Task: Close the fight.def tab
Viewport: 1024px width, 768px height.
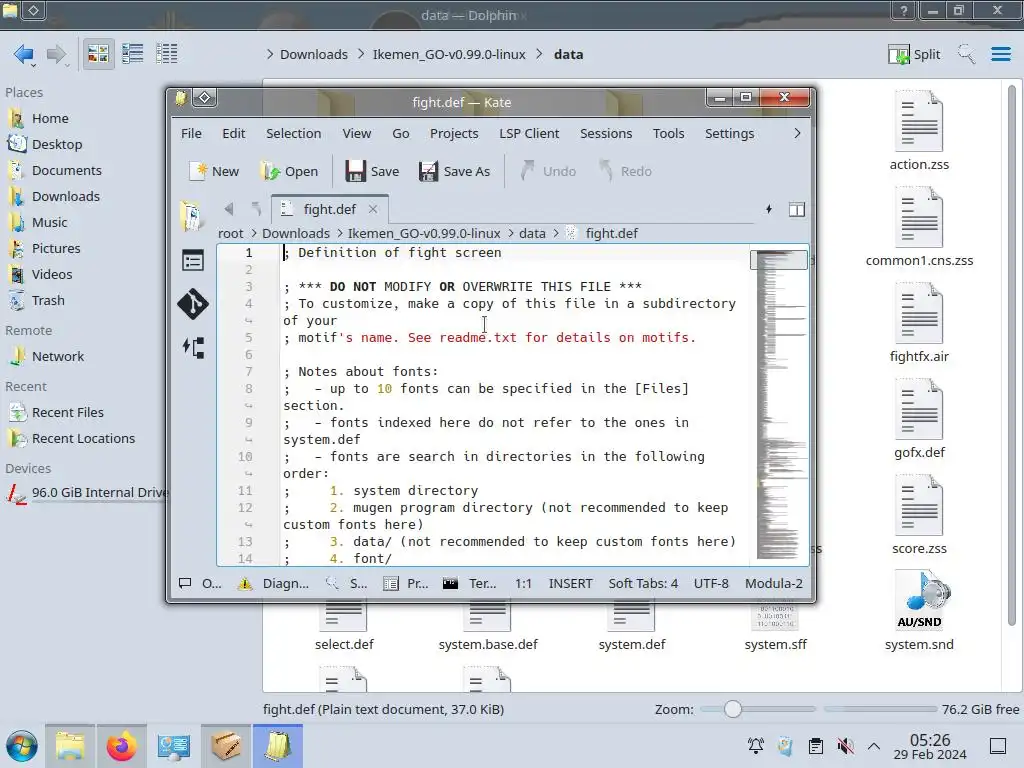Action: coord(373,209)
